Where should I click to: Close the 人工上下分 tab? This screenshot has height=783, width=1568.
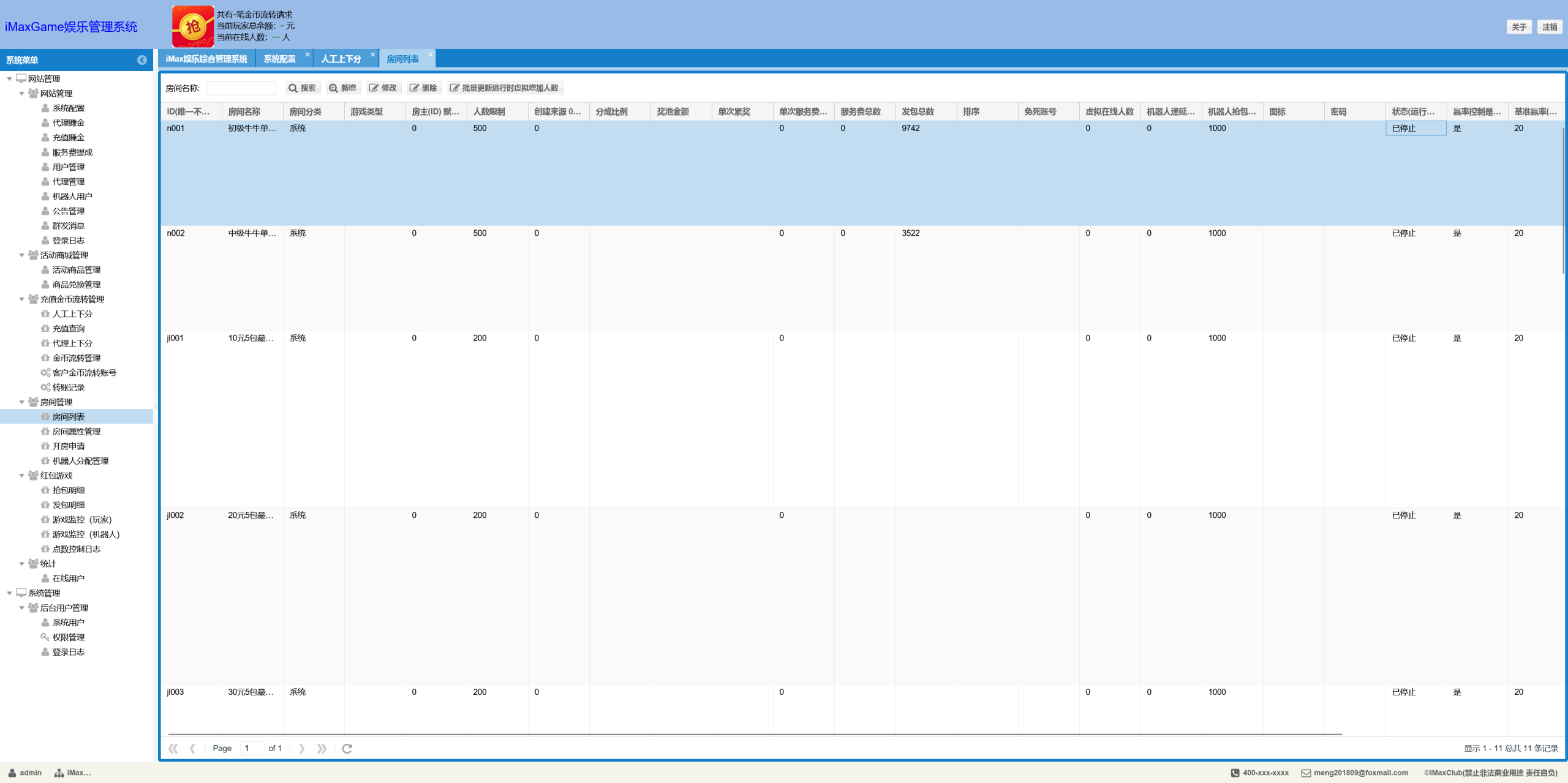pos(372,54)
